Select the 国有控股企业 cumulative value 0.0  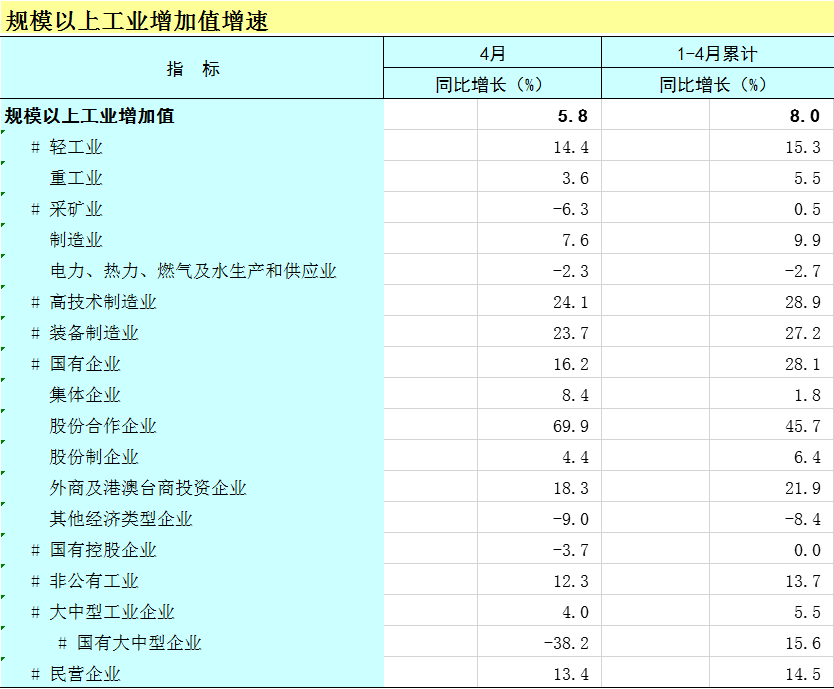803,550
